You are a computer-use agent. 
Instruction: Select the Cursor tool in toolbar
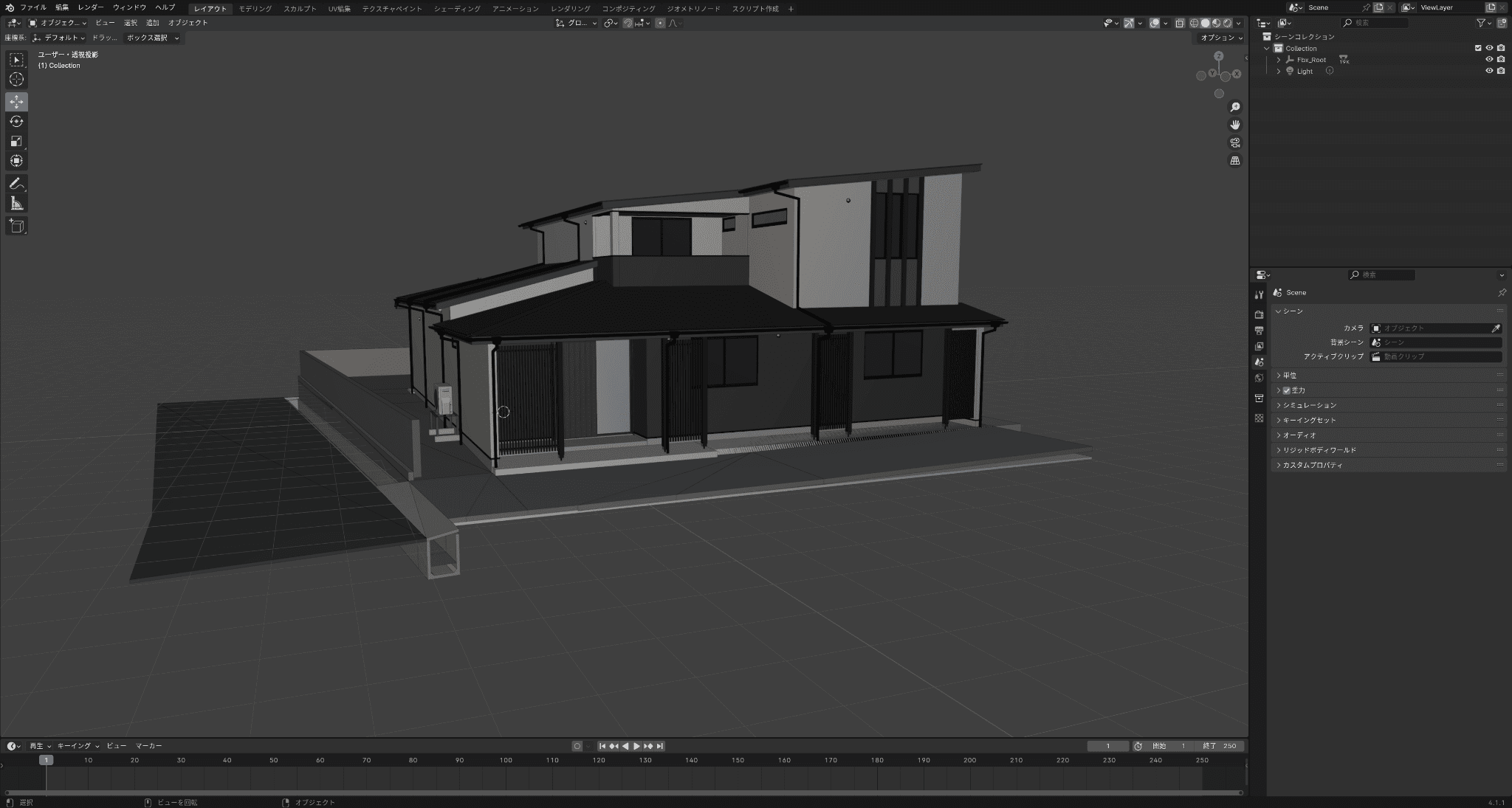coord(16,80)
